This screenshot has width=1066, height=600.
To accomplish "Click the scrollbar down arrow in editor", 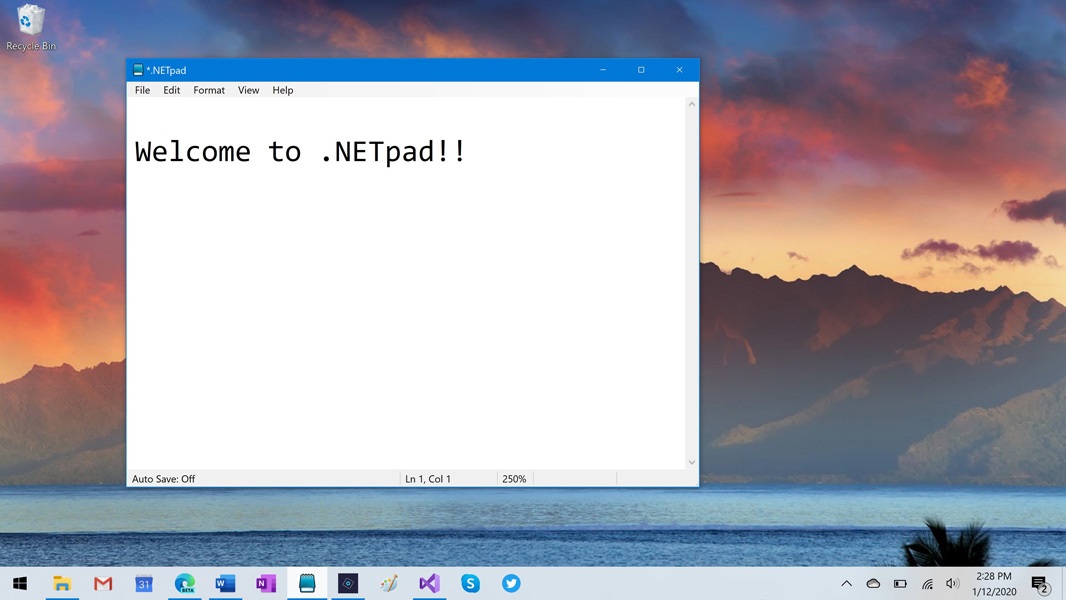I will tap(691, 462).
